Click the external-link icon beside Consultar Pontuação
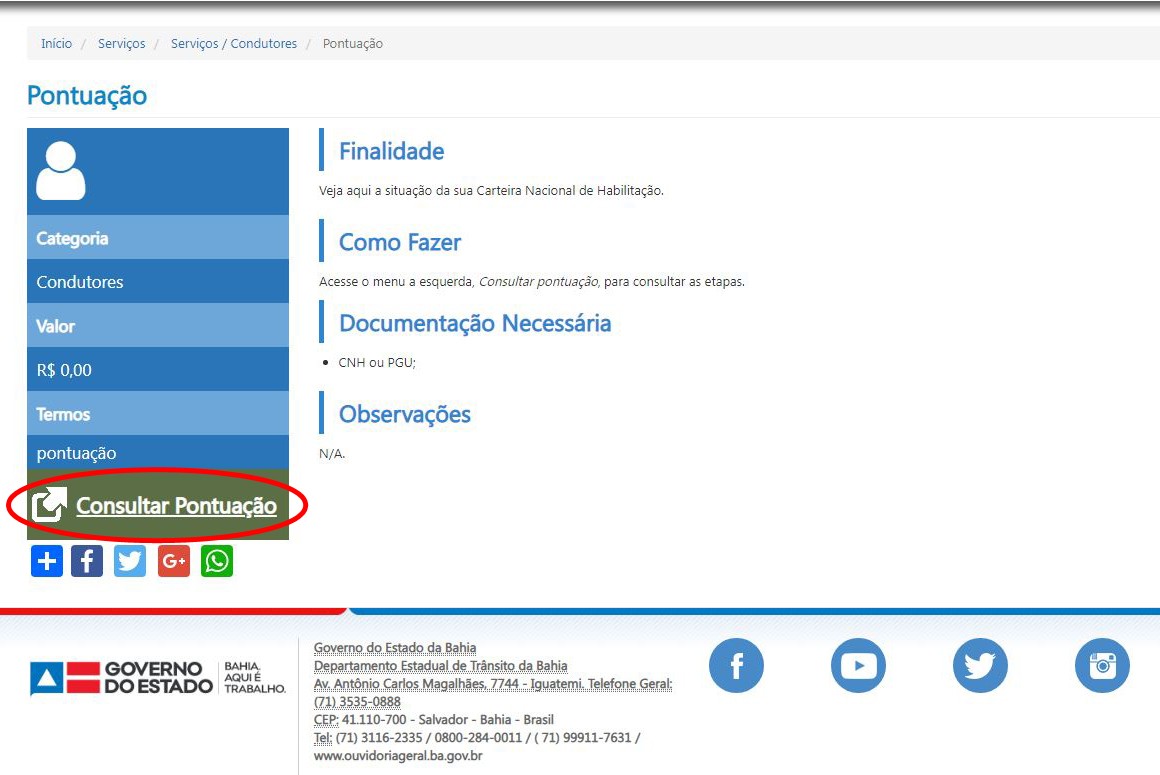 49,504
